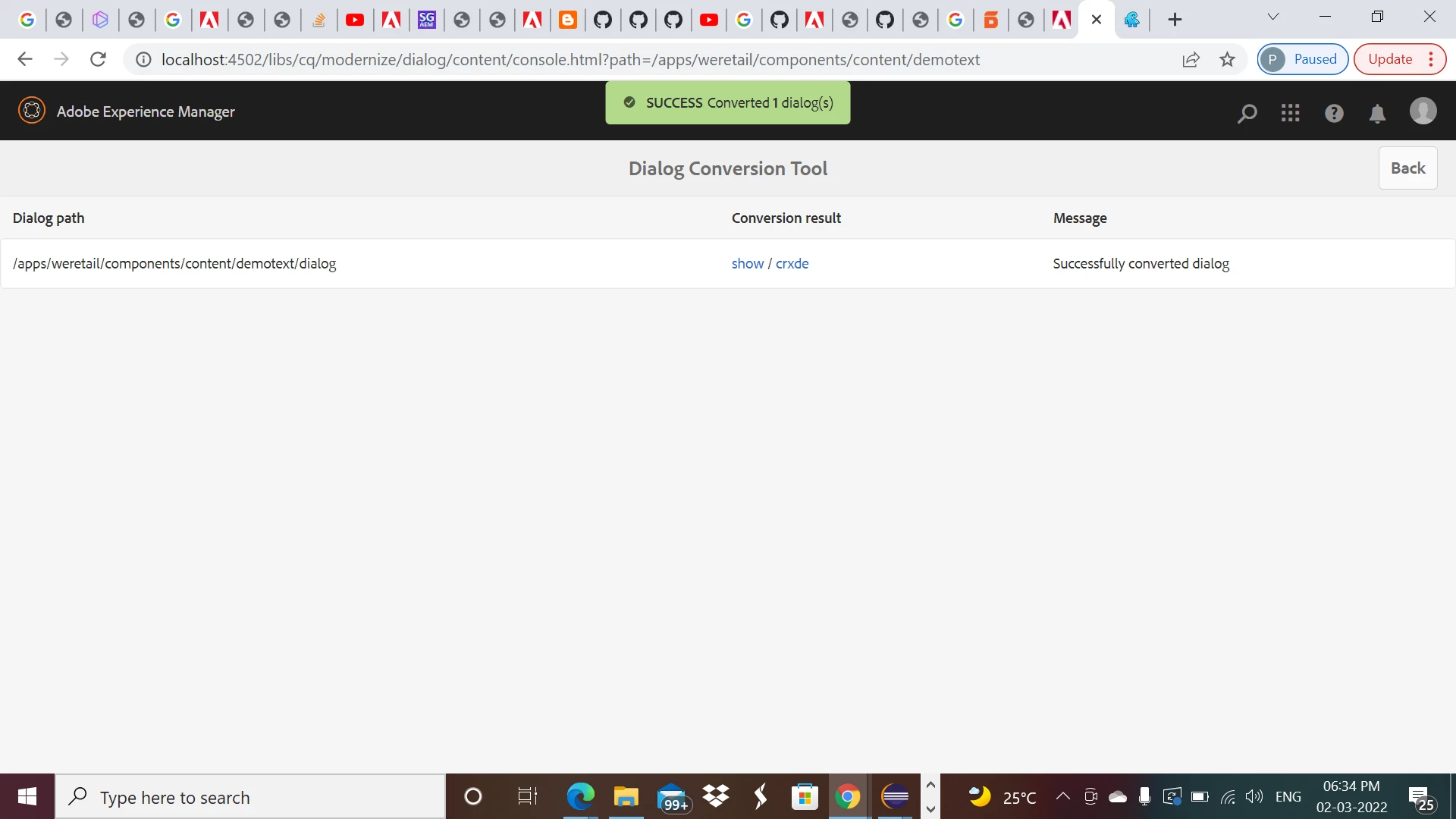Bookmark this page with the star icon
The width and height of the screenshot is (1456, 819).
1227,59
